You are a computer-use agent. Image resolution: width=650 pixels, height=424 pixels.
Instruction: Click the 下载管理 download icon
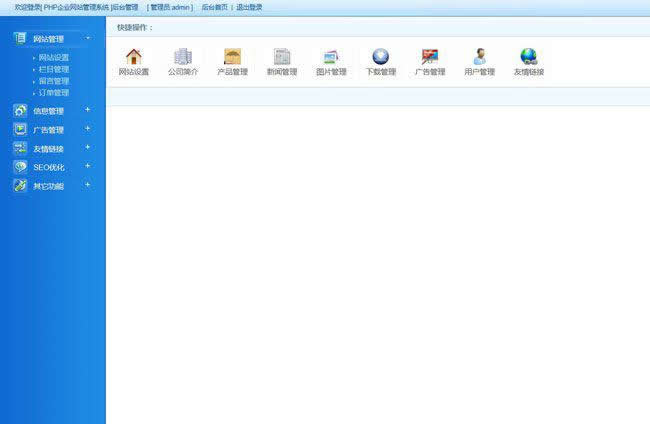tap(380, 57)
